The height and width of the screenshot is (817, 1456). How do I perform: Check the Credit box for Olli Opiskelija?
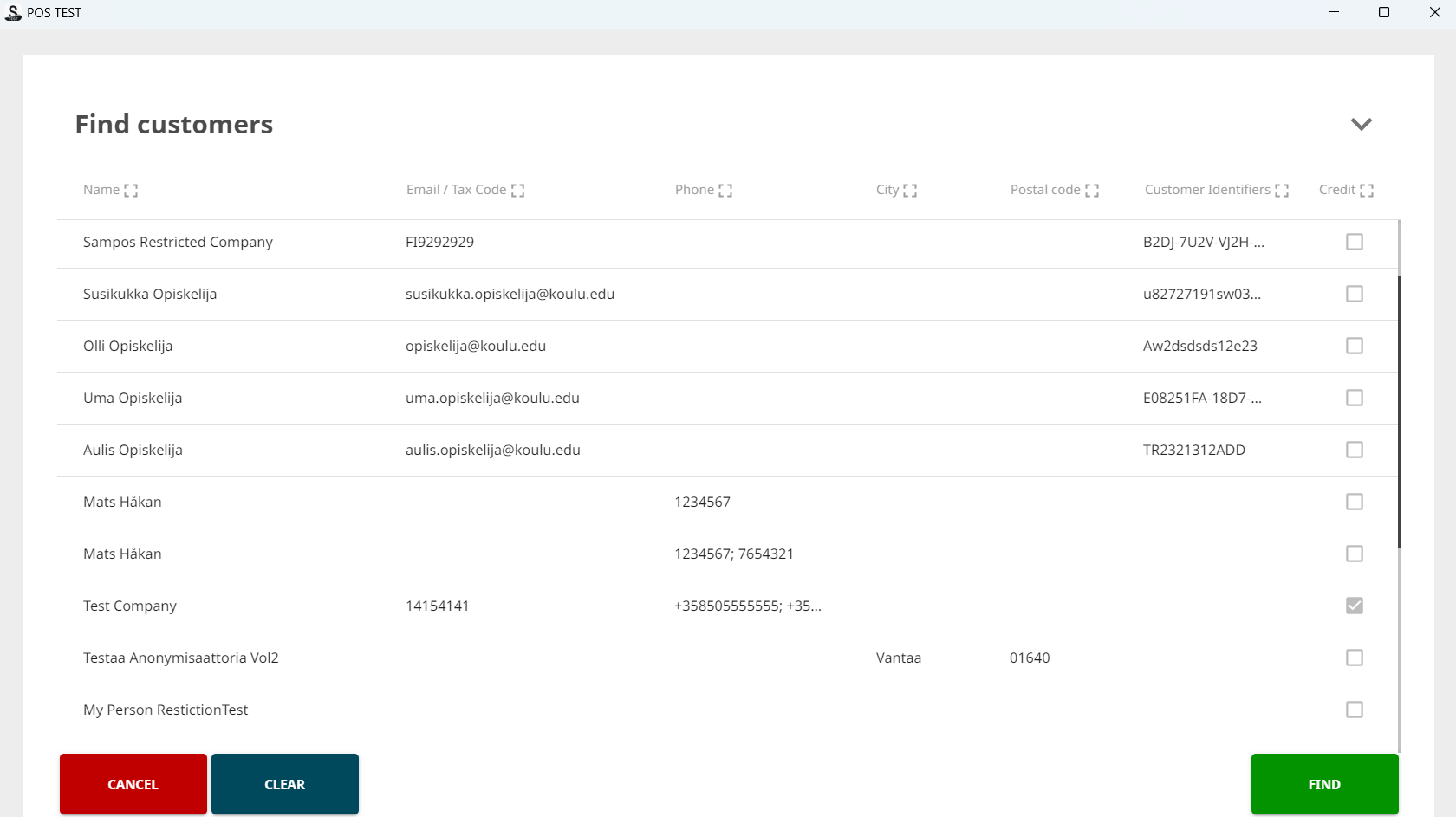click(1355, 346)
